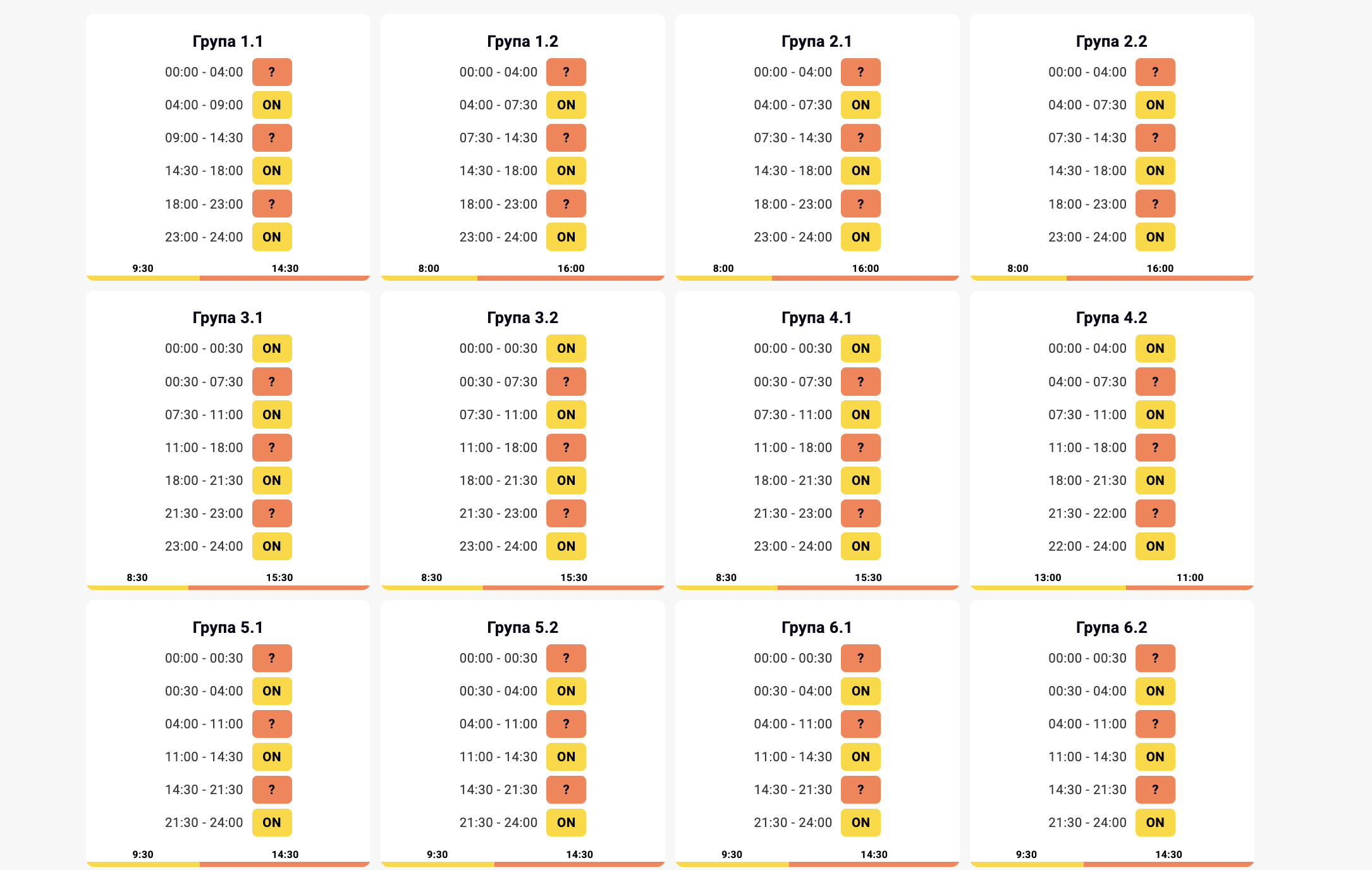Click ON badge for 11:00 - 14:30 in Група 5.2
Viewport: 1372px width, 870px height.
(566, 757)
